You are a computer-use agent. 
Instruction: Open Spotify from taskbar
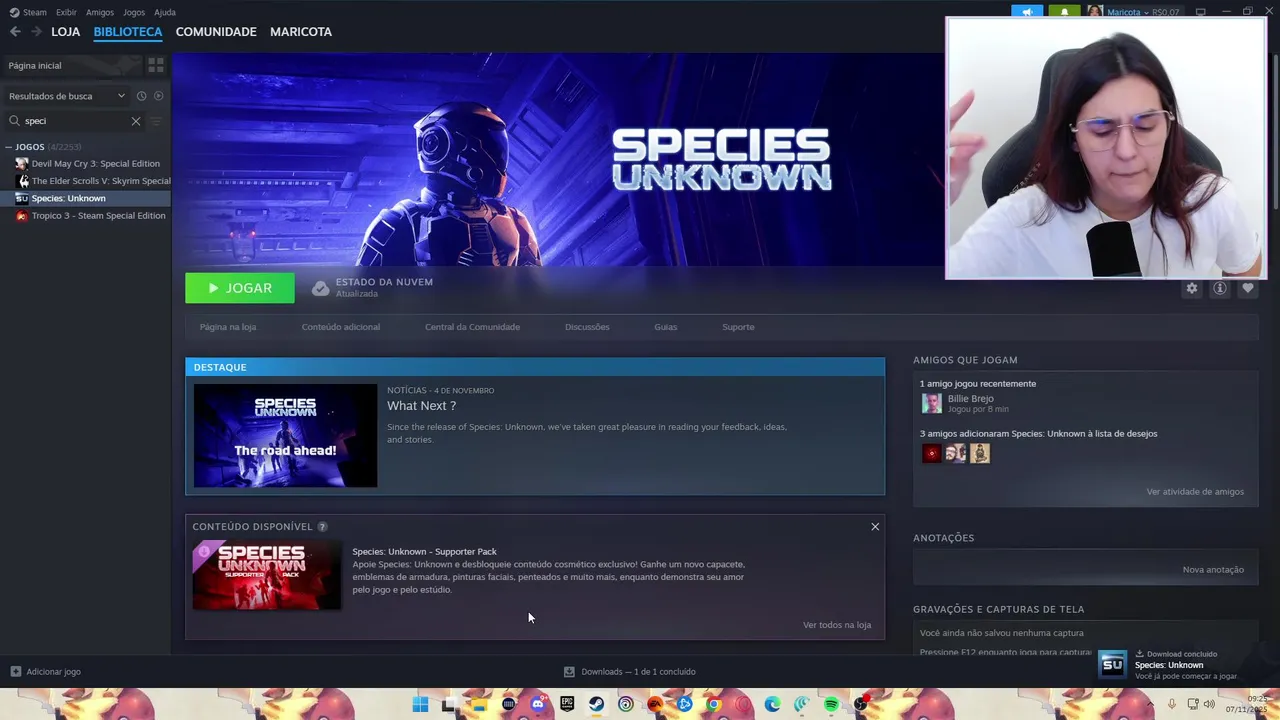click(x=831, y=705)
